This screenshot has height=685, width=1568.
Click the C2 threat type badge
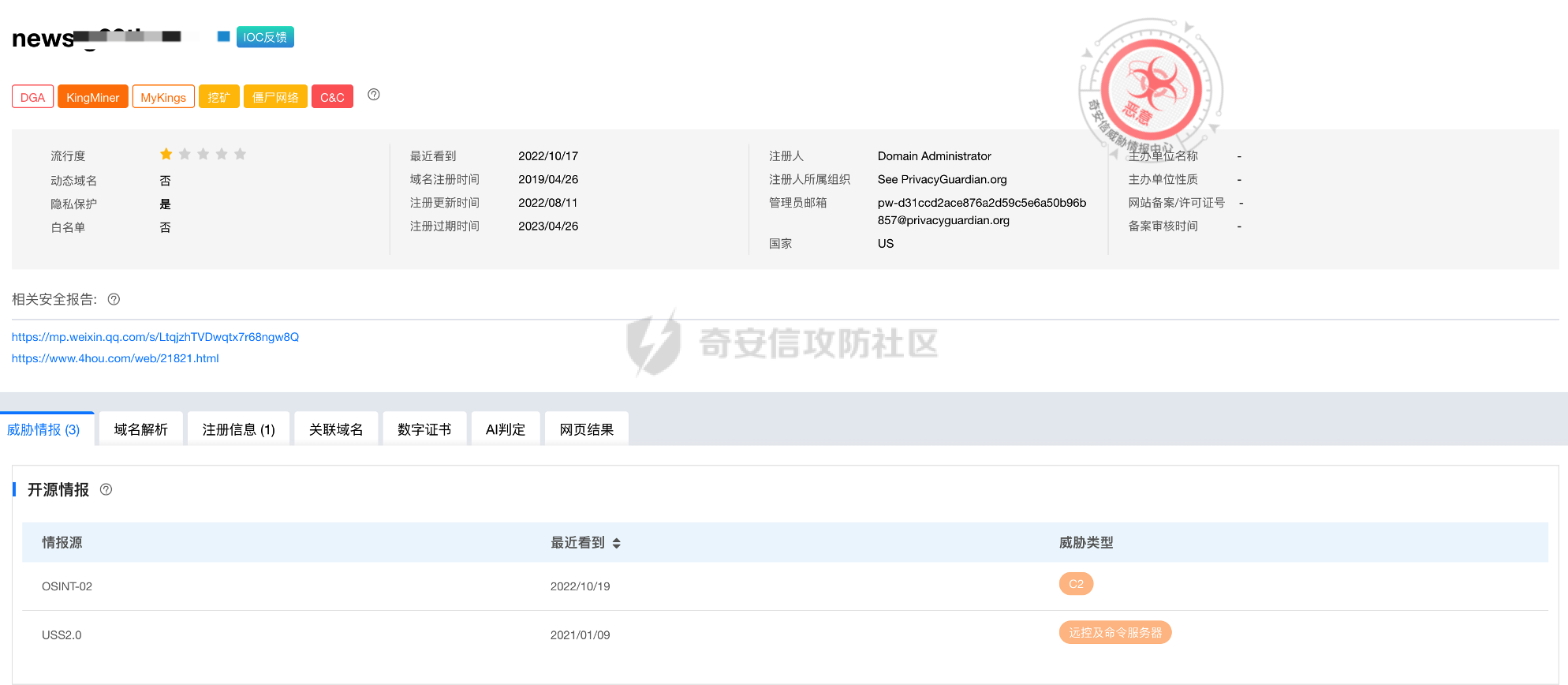pyautogui.click(x=1076, y=584)
